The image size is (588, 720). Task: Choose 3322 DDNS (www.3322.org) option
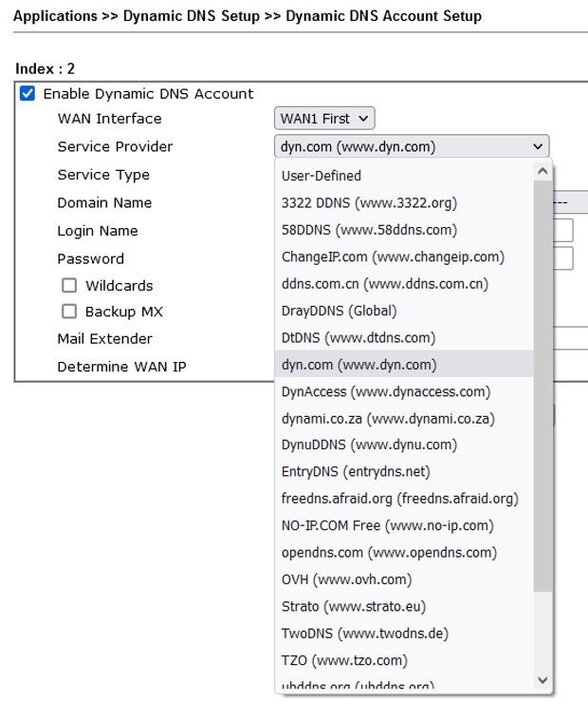pyautogui.click(x=404, y=203)
